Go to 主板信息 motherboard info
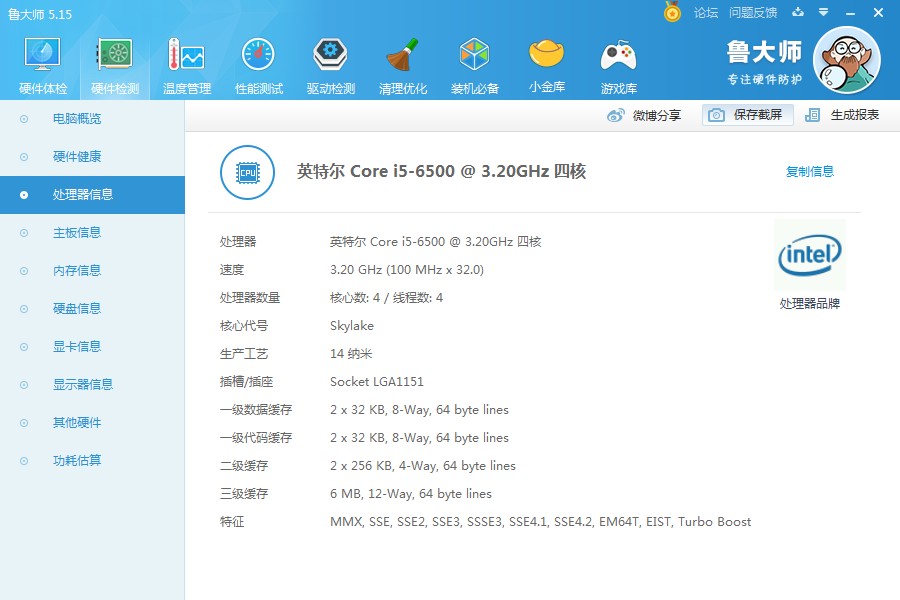The image size is (900, 600). click(92, 233)
